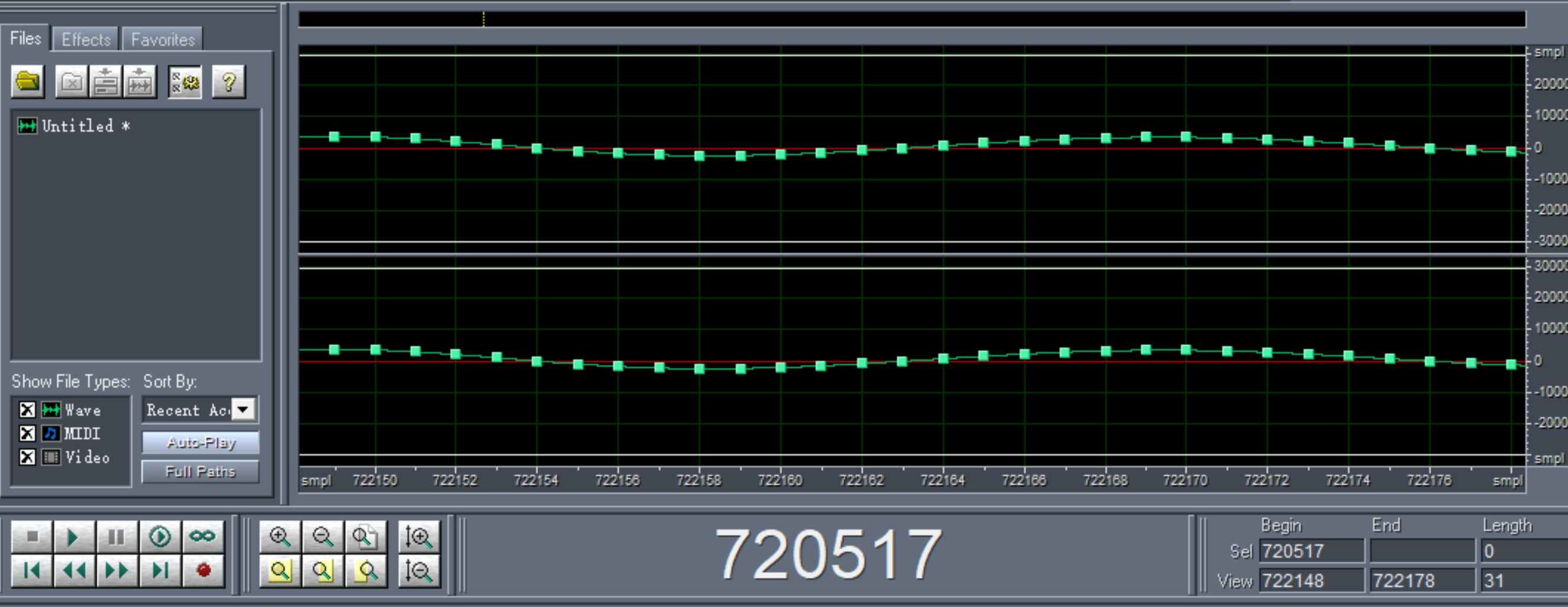
Task: Zoom in vertically with the arrow-plus magnifier
Action: point(419,537)
